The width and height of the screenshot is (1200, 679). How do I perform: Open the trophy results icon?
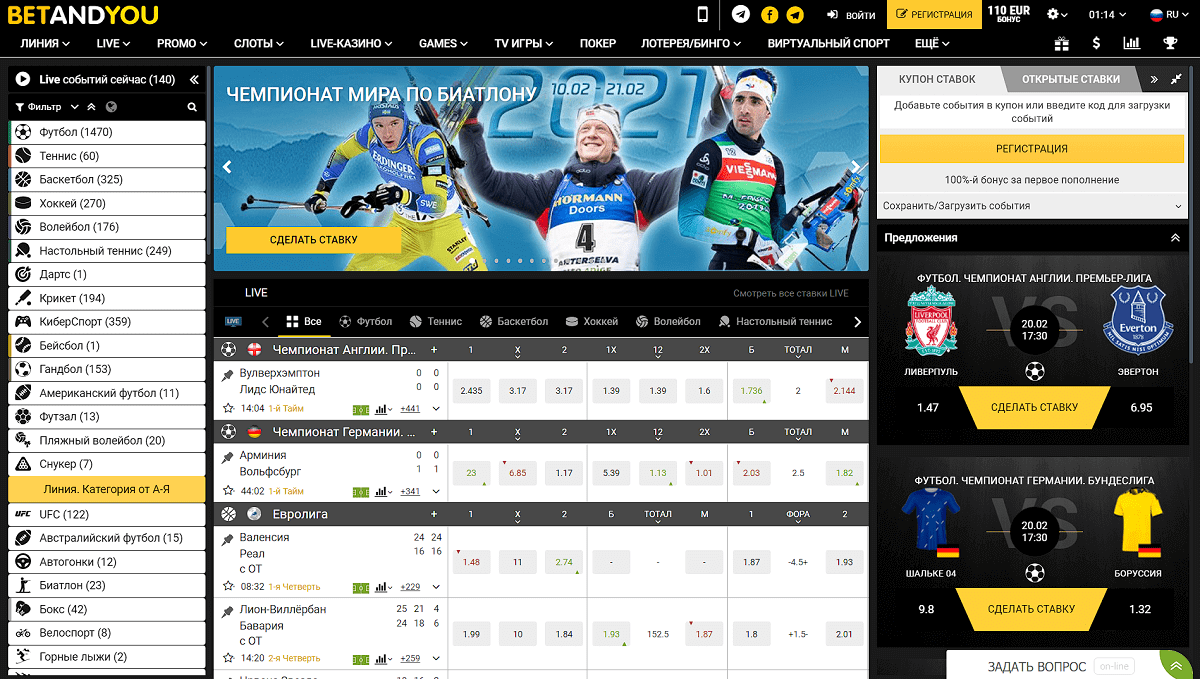(x=1170, y=43)
